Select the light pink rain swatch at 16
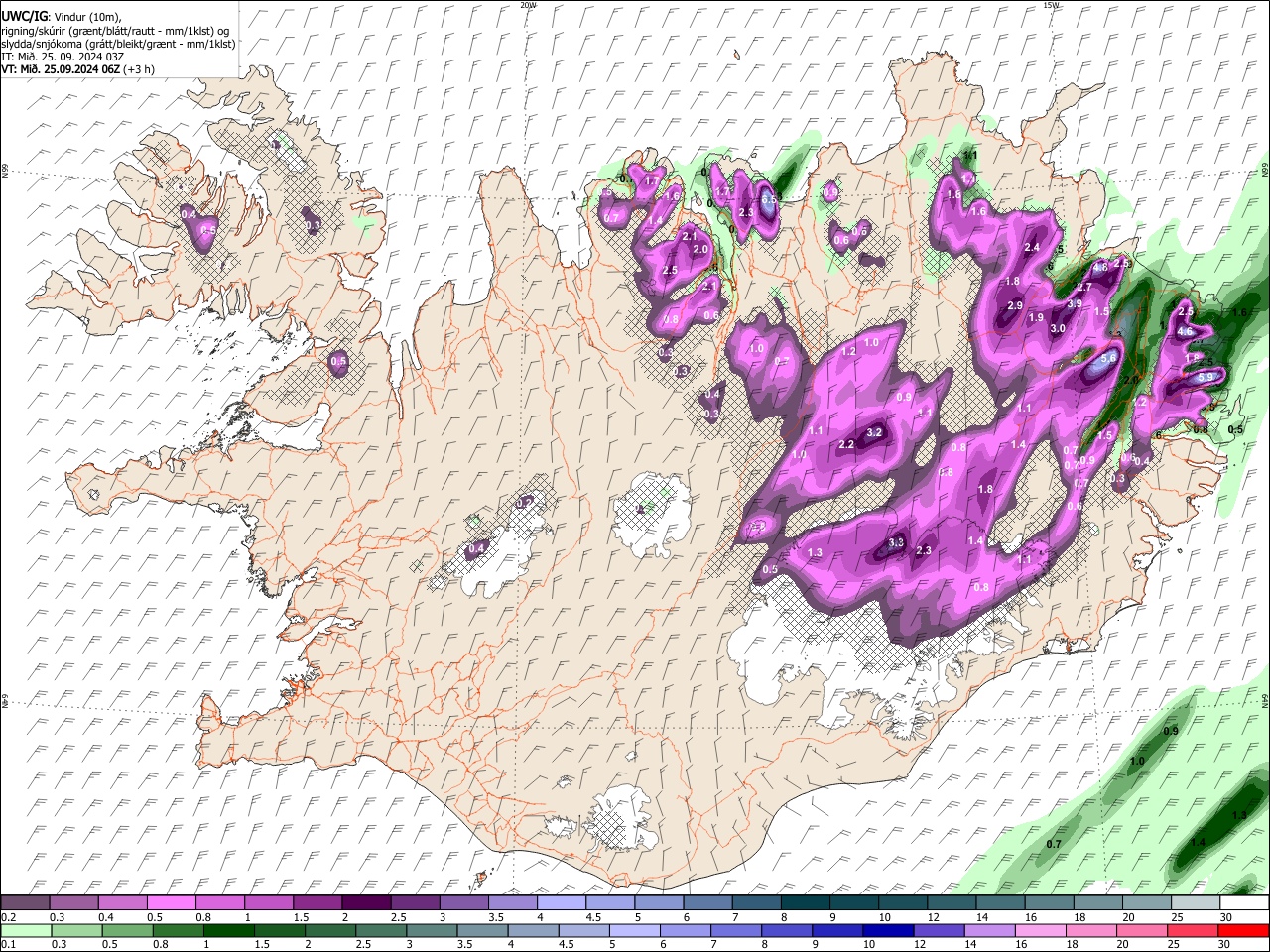This screenshot has width=1270, height=952. (1040, 930)
